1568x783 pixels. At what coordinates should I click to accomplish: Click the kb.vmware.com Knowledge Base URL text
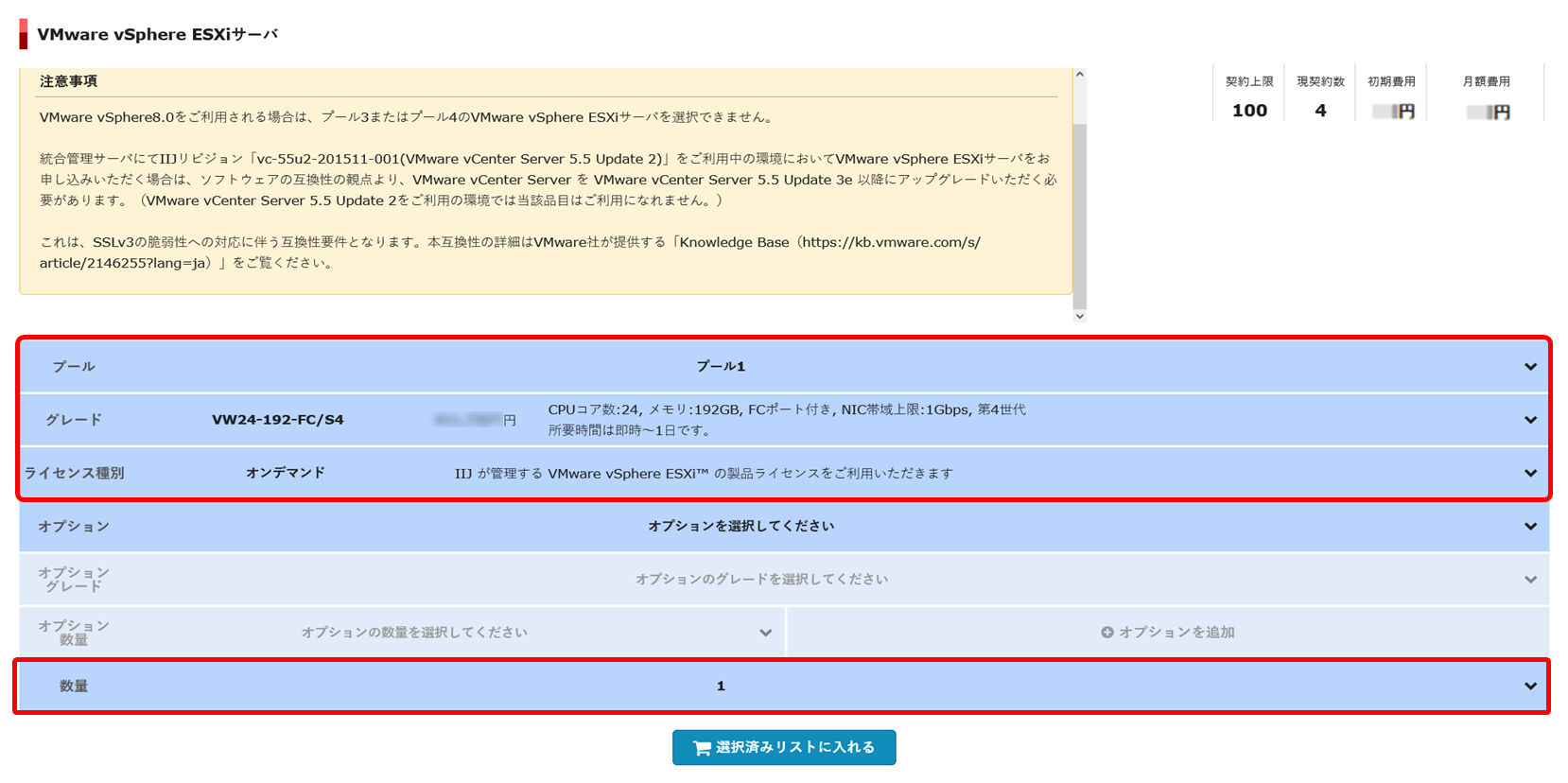click(510, 252)
